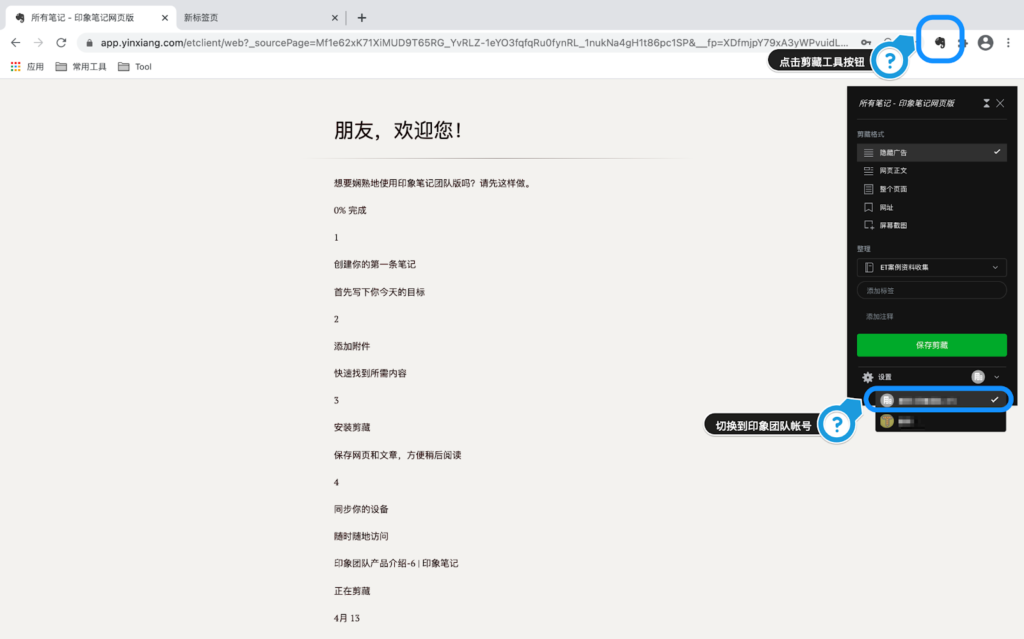Click the Evernote web clipper extension icon

click(x=940, y=42)
